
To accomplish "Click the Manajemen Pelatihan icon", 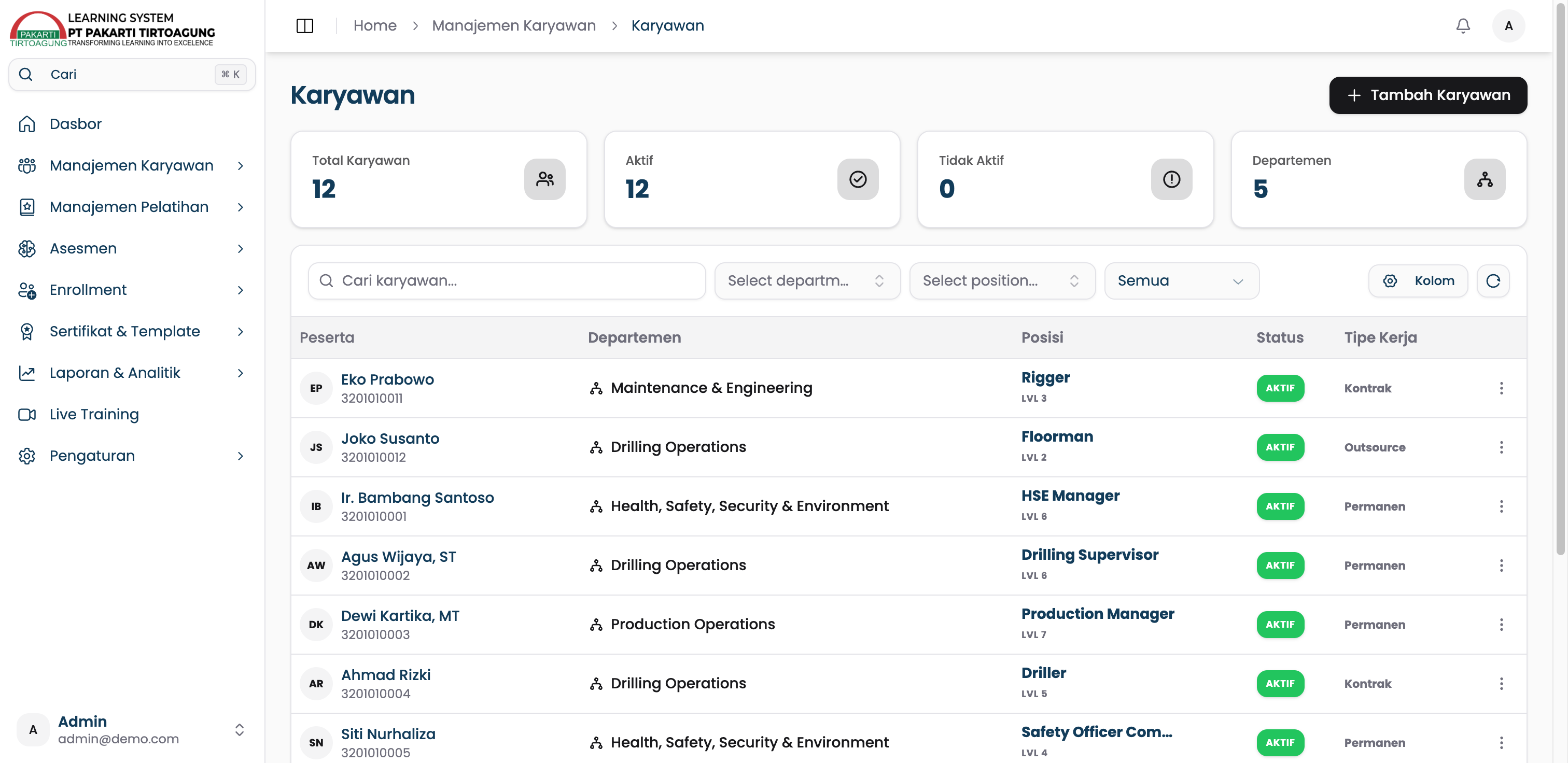I will coord(27,207).
